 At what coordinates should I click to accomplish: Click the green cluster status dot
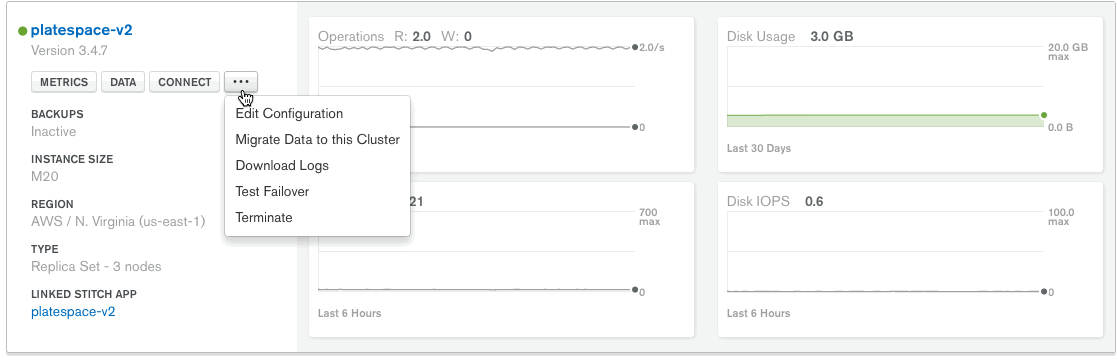pos(23,31)
